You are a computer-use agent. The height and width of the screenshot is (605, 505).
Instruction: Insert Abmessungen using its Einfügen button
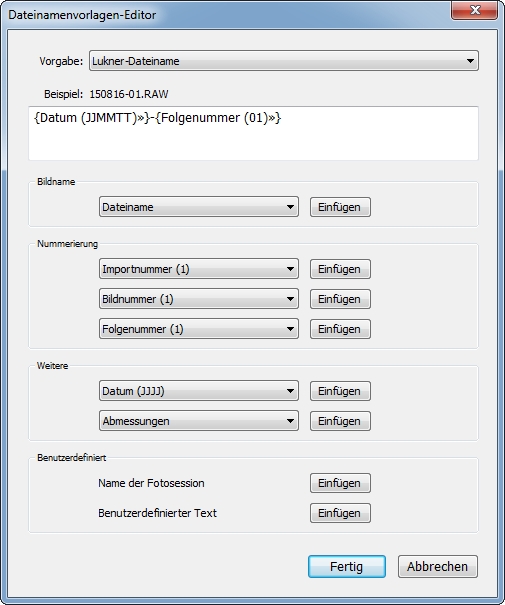[x=340, y=421]
